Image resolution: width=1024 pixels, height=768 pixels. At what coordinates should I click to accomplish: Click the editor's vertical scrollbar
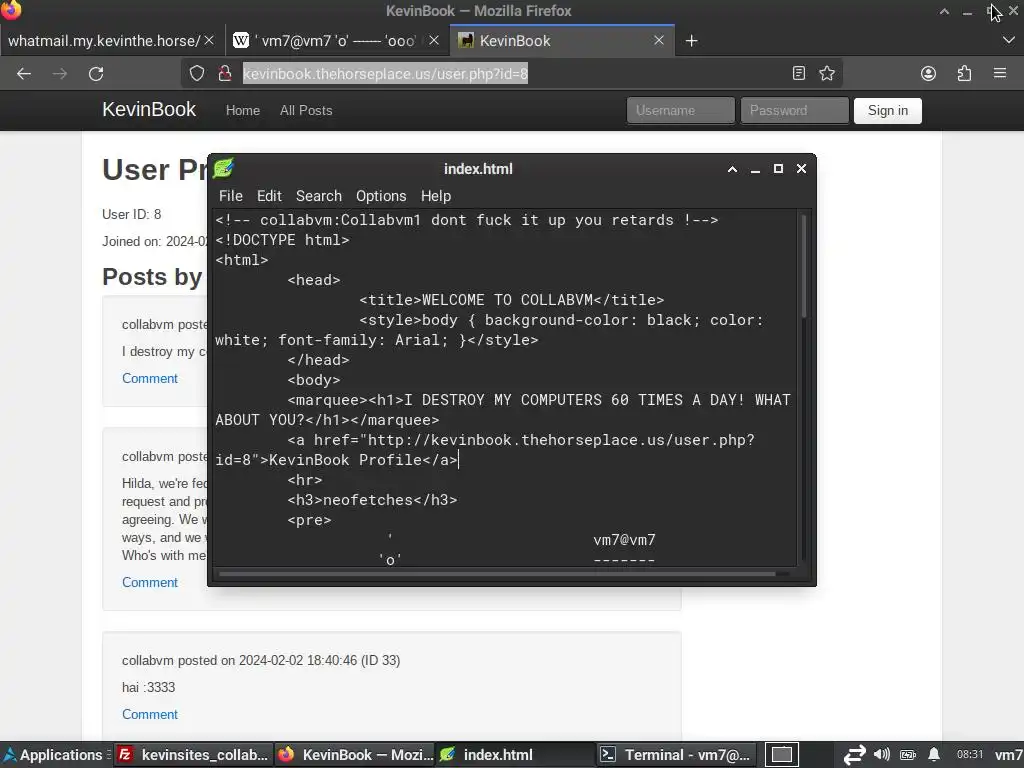pos(803,268)
